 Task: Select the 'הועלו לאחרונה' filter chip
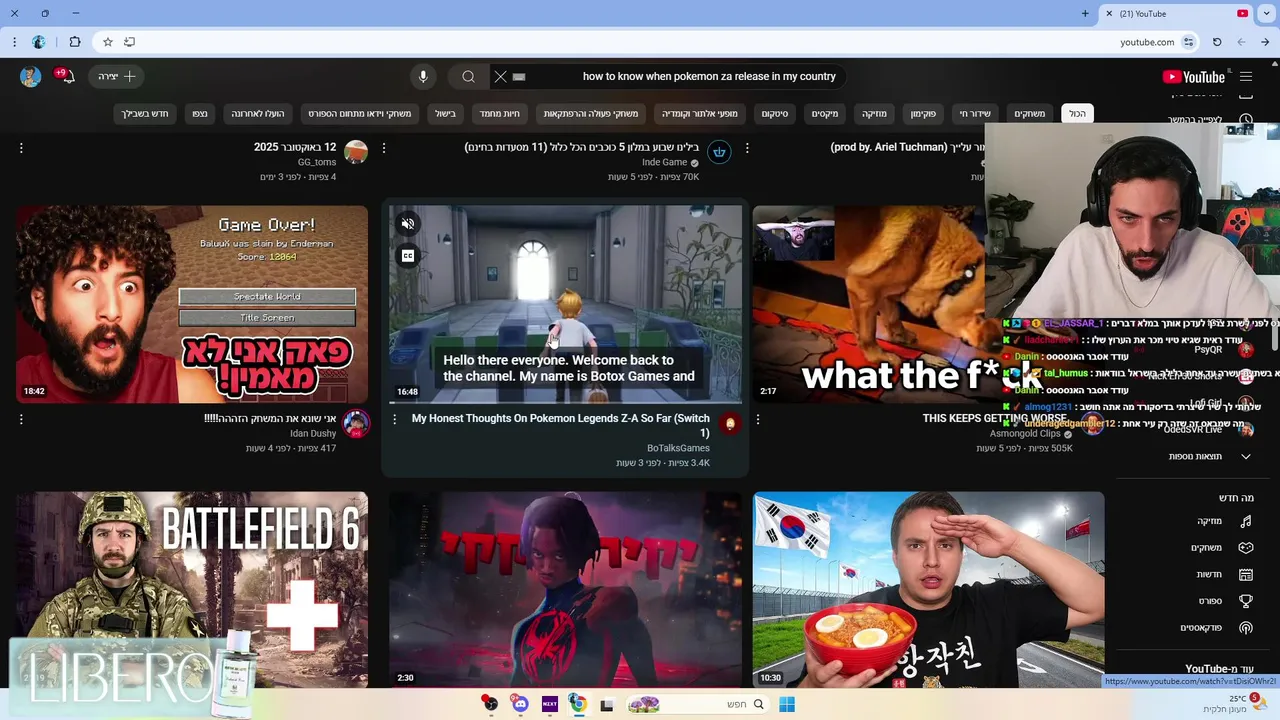click(x=258, y=114)
